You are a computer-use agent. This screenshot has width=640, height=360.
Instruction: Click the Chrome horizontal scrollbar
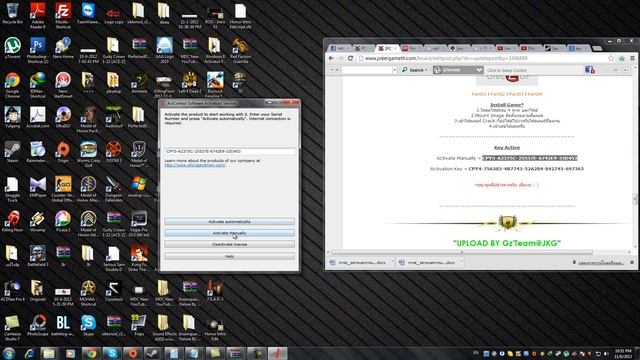coord(461,252)
